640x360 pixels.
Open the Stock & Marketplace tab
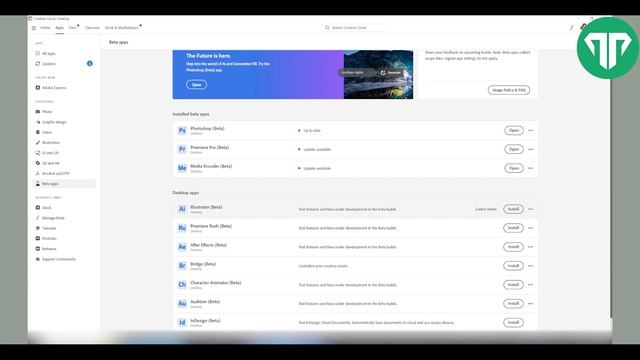(x=122, y=28)
